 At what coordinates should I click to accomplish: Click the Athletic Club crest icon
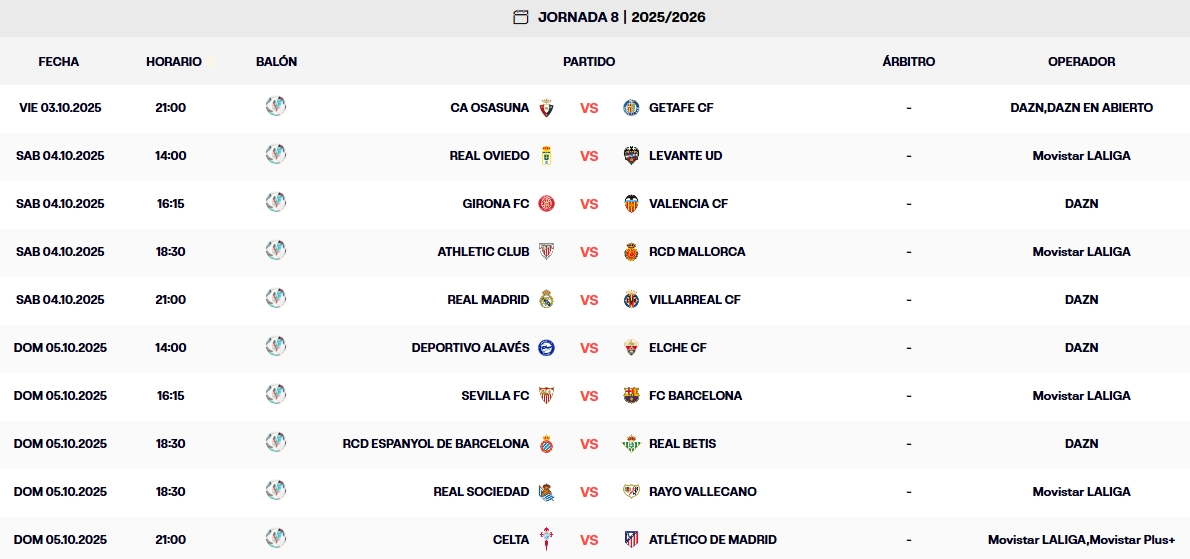[x=546, y=252]
